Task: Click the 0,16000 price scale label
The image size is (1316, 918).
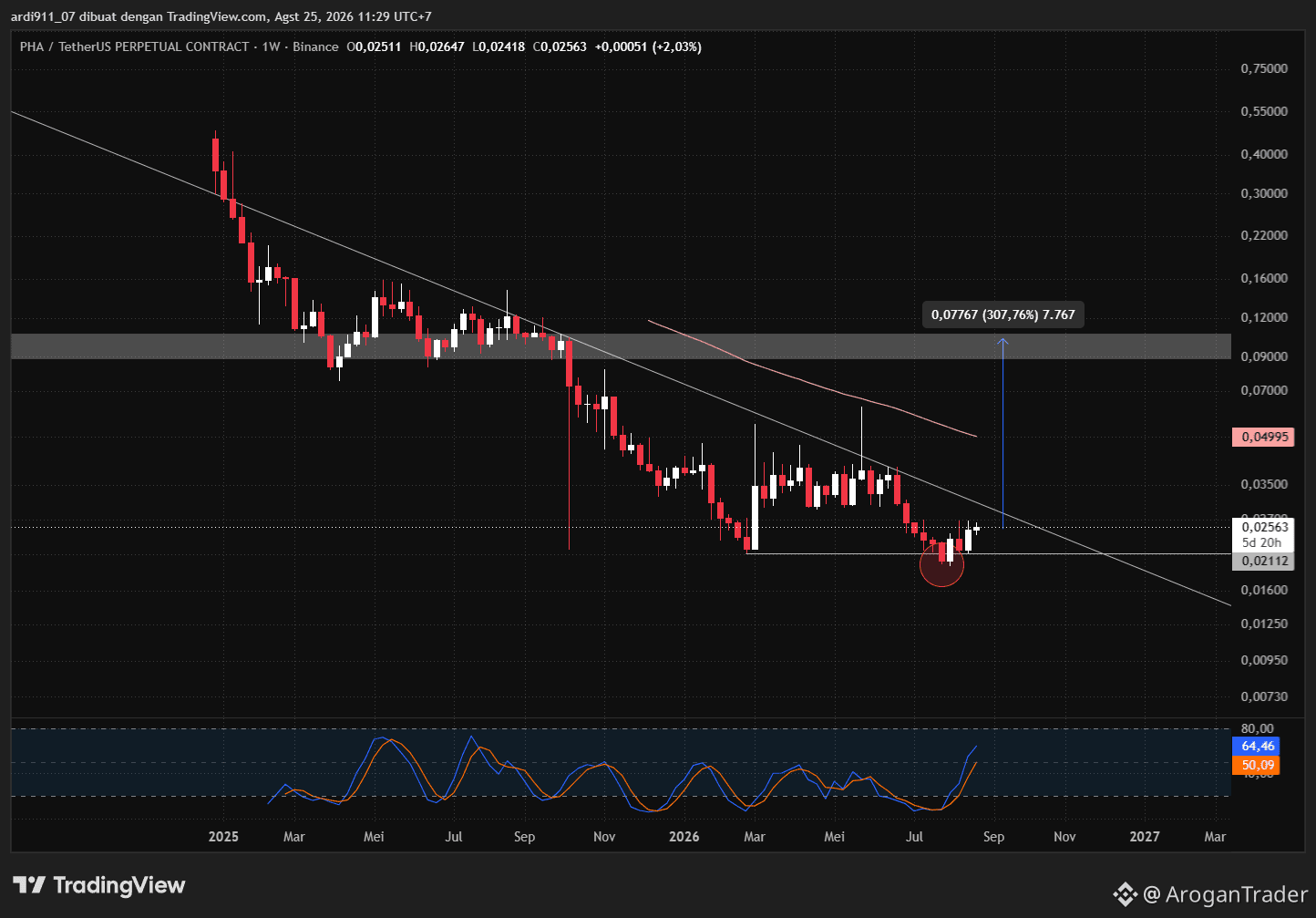Action: [1264, 278]
